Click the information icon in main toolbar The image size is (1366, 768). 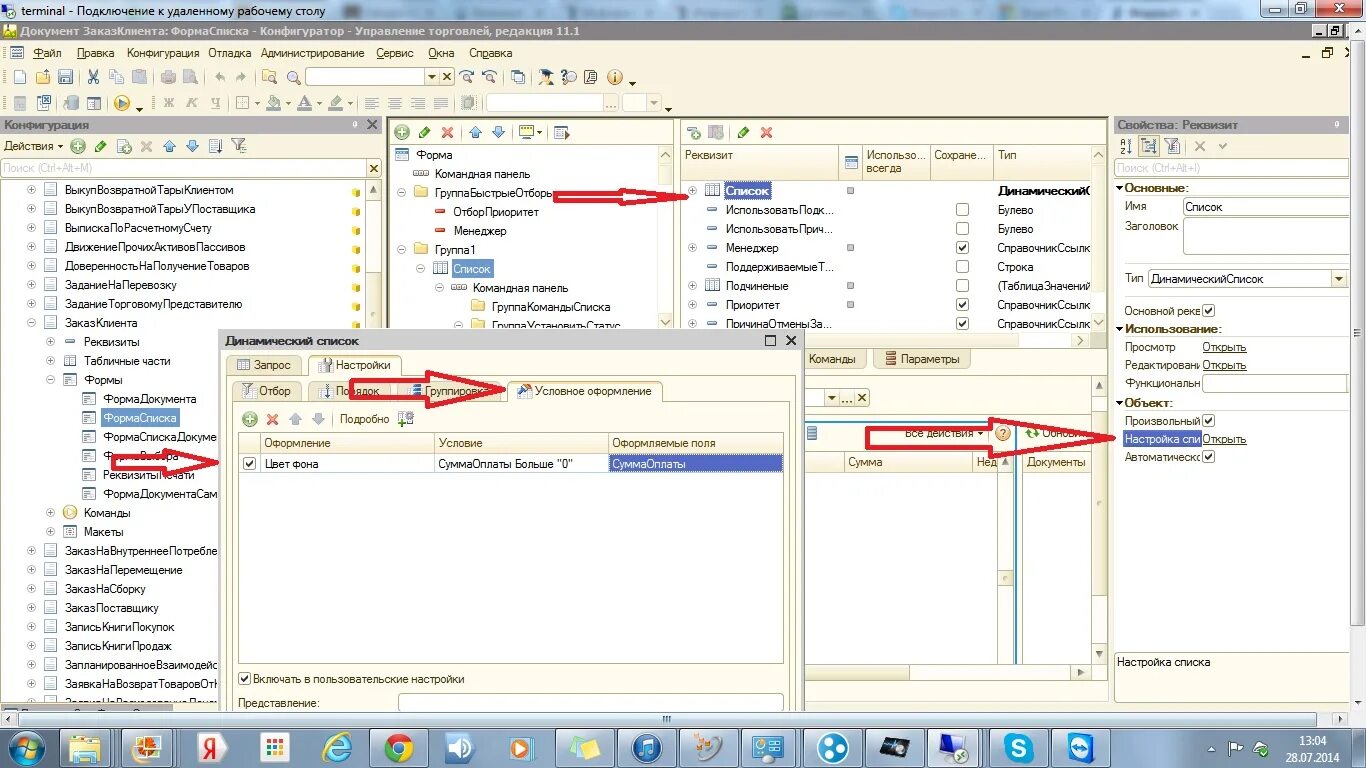614,77
